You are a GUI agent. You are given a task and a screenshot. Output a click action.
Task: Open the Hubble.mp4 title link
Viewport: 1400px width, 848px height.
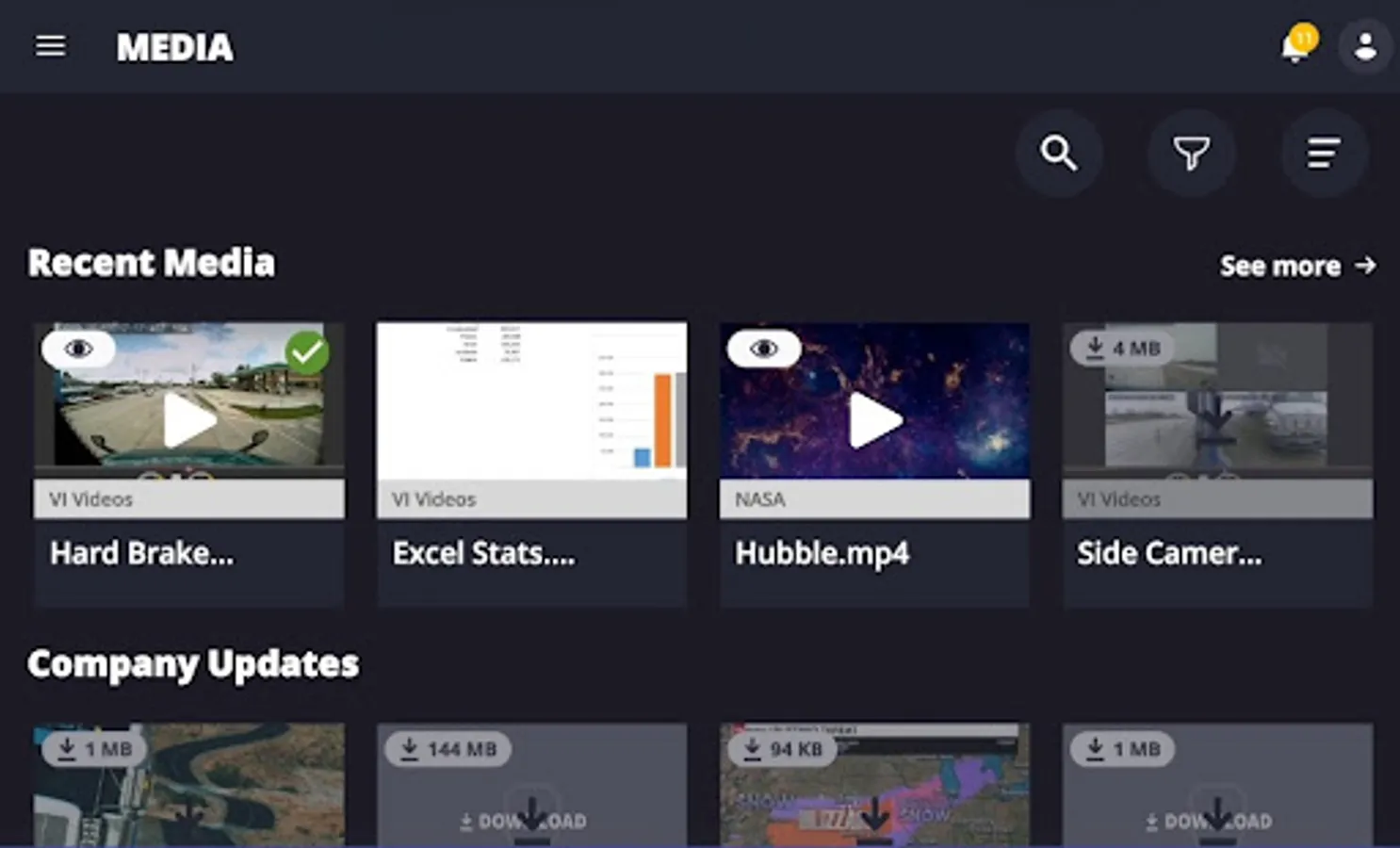821,553
